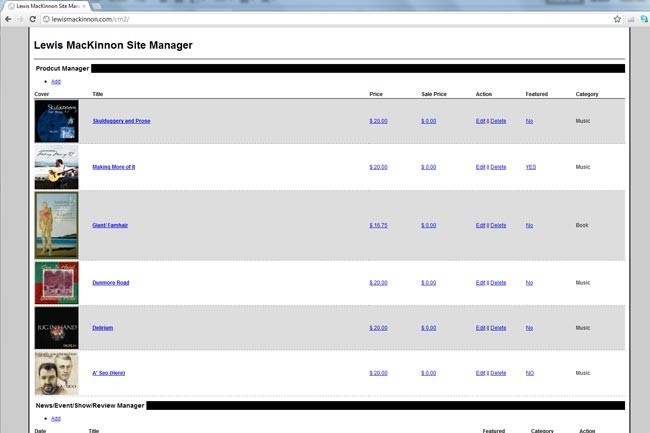Image resolution: width=650 pixels, height=433 pixels.
Task: Click Making More of It cover thumbnail
Action: [x=56, y=167]
